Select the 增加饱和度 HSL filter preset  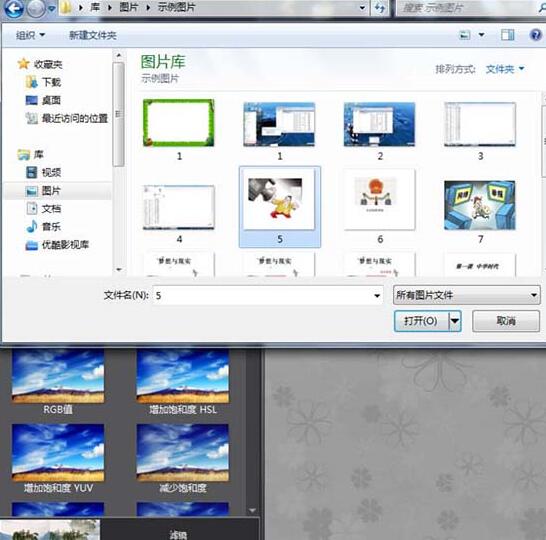click(x=183, y=382)
